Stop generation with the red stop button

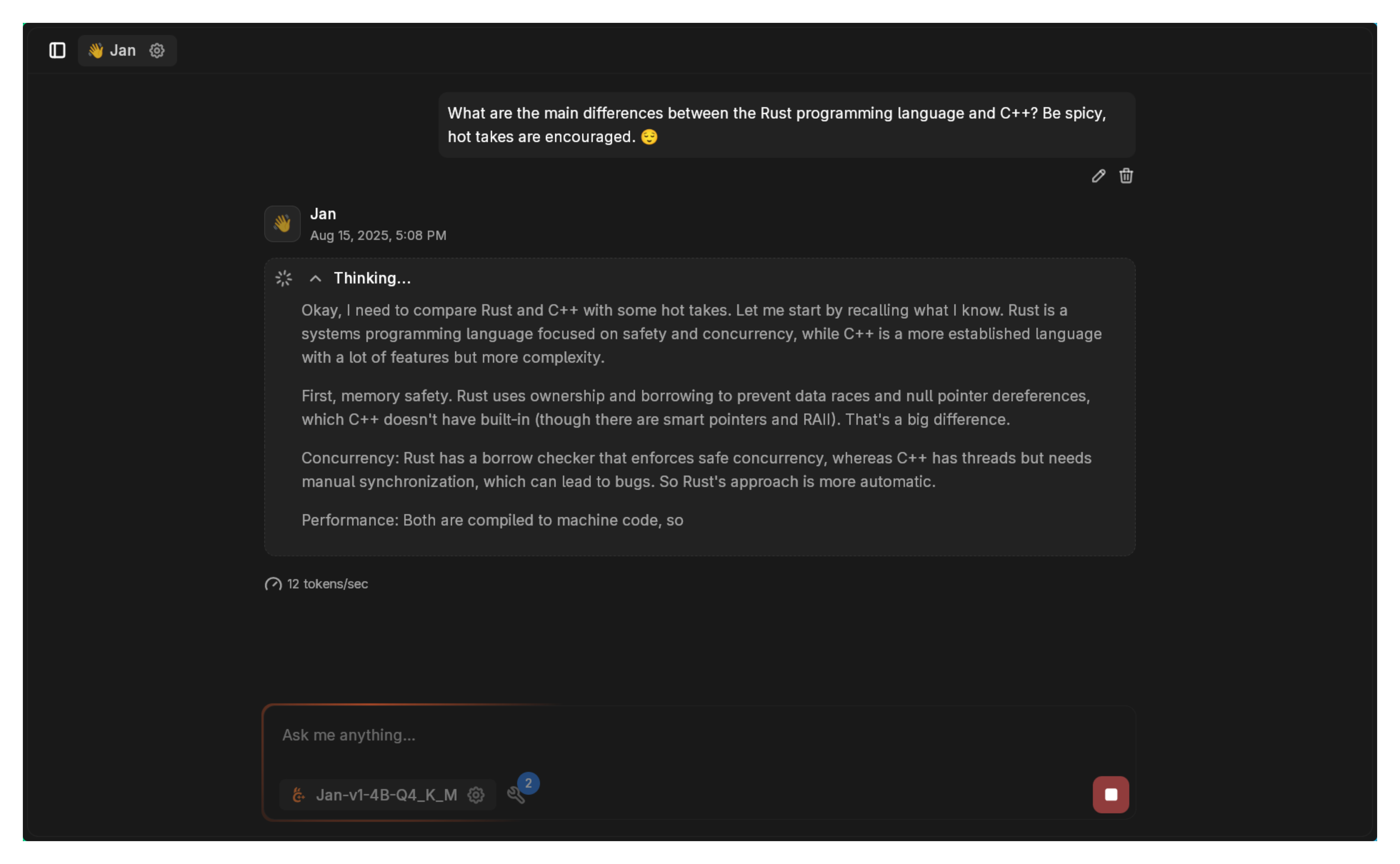1110,794
